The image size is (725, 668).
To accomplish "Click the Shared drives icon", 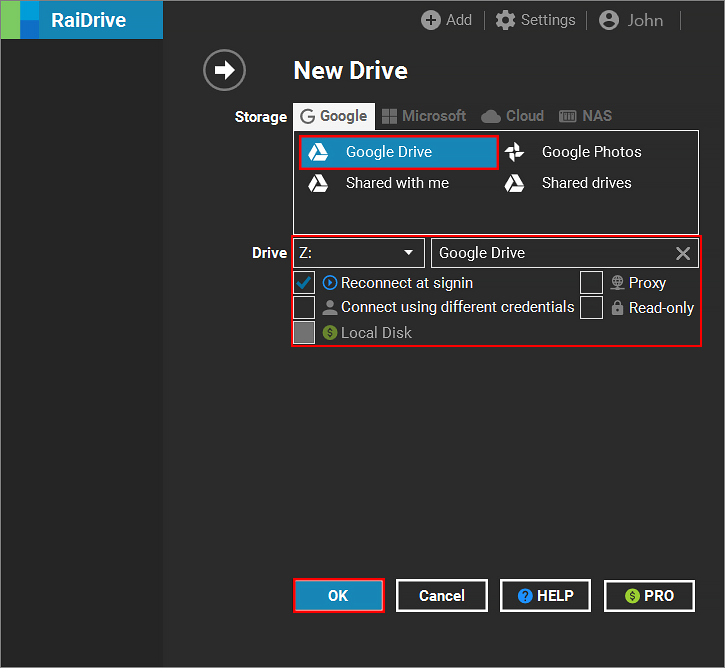I will pos(514,184).
